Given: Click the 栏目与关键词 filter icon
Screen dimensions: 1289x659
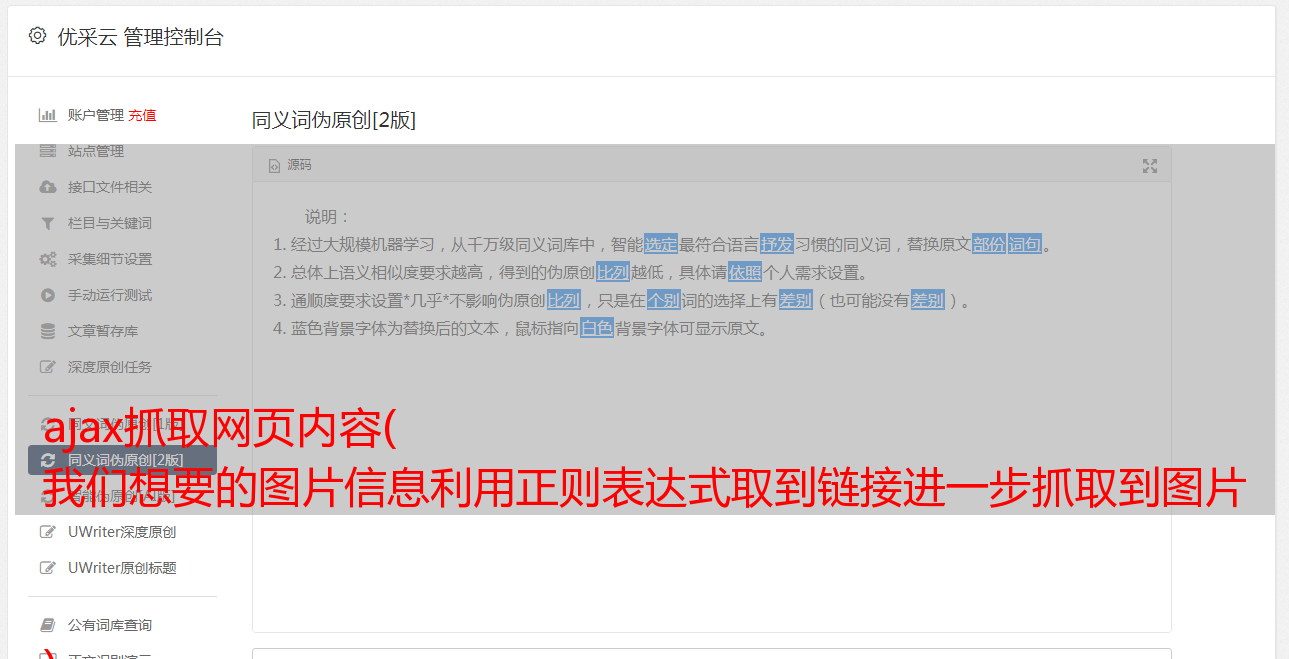Looking at the screenshot, I should [47, 223].
